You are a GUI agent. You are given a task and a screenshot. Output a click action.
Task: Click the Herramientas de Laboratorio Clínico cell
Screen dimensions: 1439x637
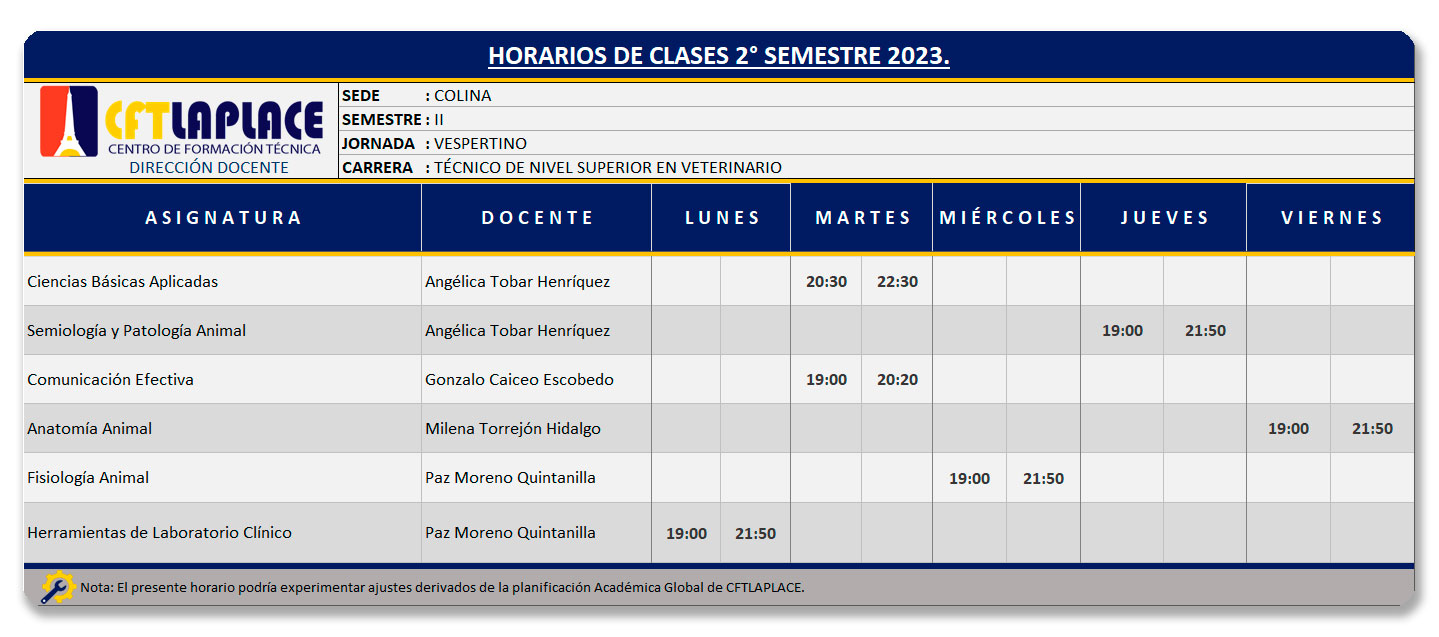coord(223,533)
